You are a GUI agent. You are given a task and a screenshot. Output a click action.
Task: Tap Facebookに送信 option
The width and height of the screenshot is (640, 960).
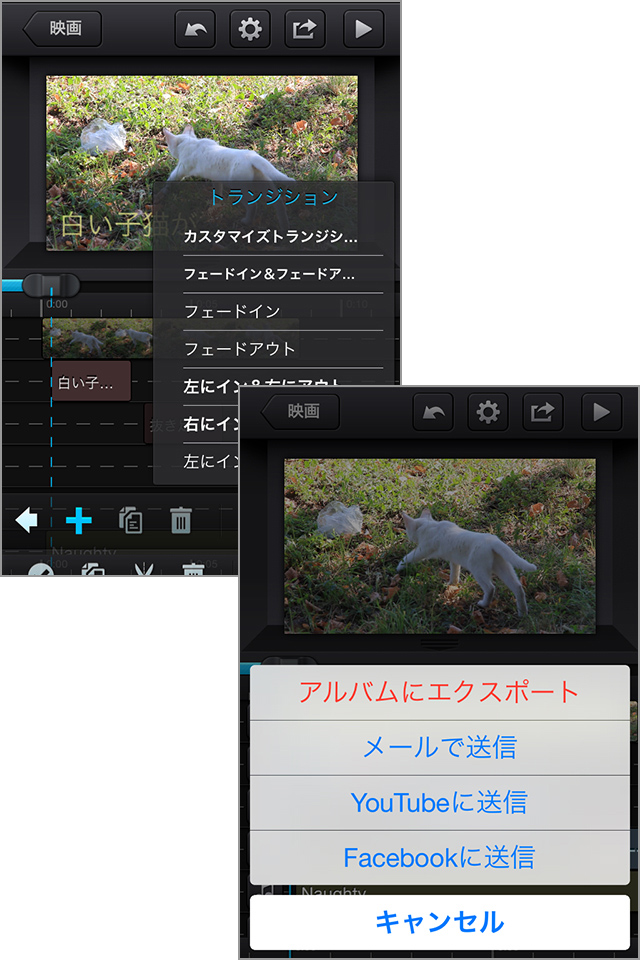tap(439, 857)
